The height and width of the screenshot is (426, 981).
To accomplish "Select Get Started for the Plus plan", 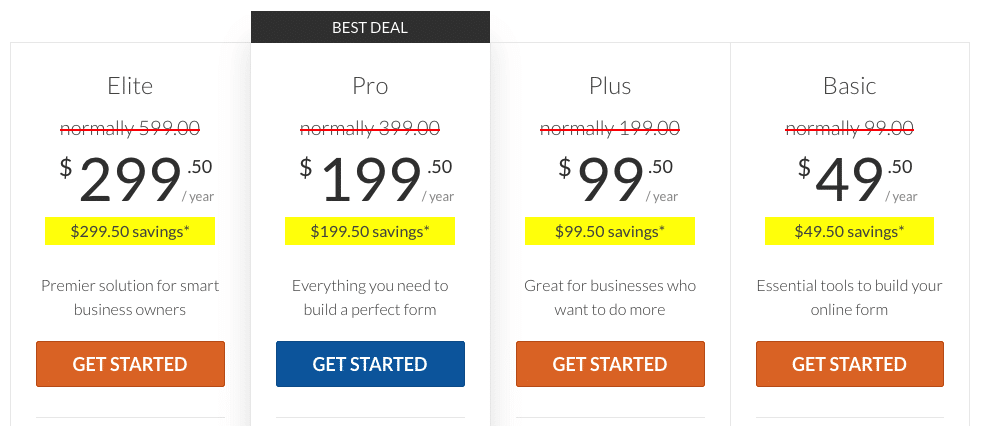I will [x=610, y=363].
